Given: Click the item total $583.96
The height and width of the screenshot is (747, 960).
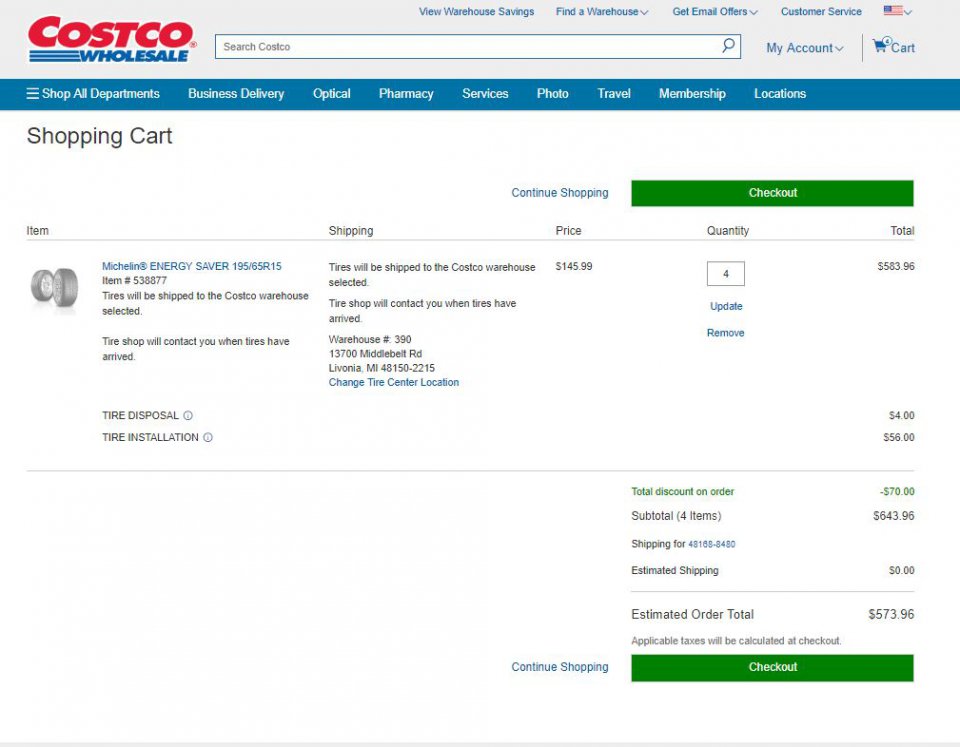Looking at the screenshot, I should pyautogui.click(x=896, y=266).
